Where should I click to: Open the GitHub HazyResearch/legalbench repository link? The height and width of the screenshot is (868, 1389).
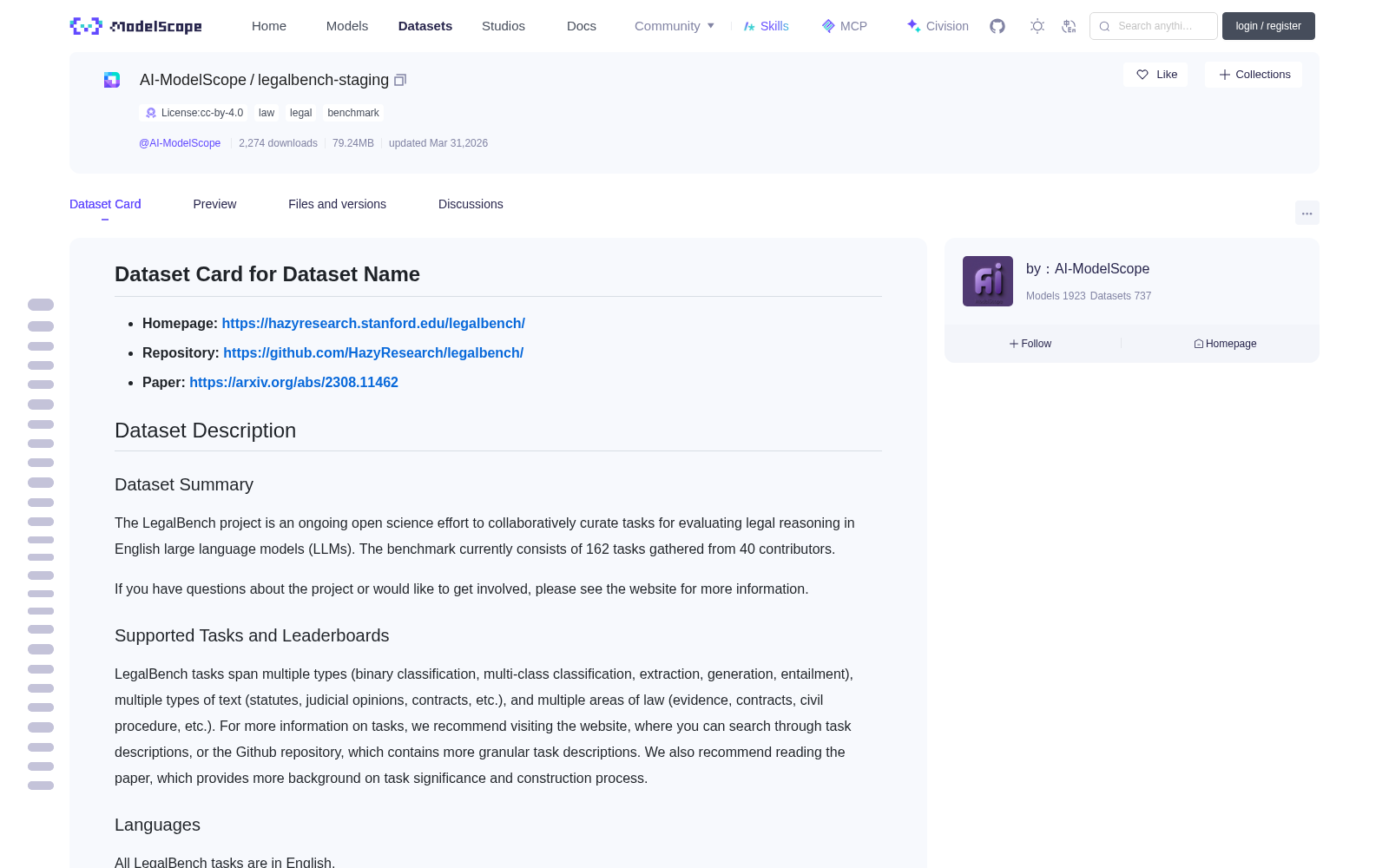(x=373, y=352)
